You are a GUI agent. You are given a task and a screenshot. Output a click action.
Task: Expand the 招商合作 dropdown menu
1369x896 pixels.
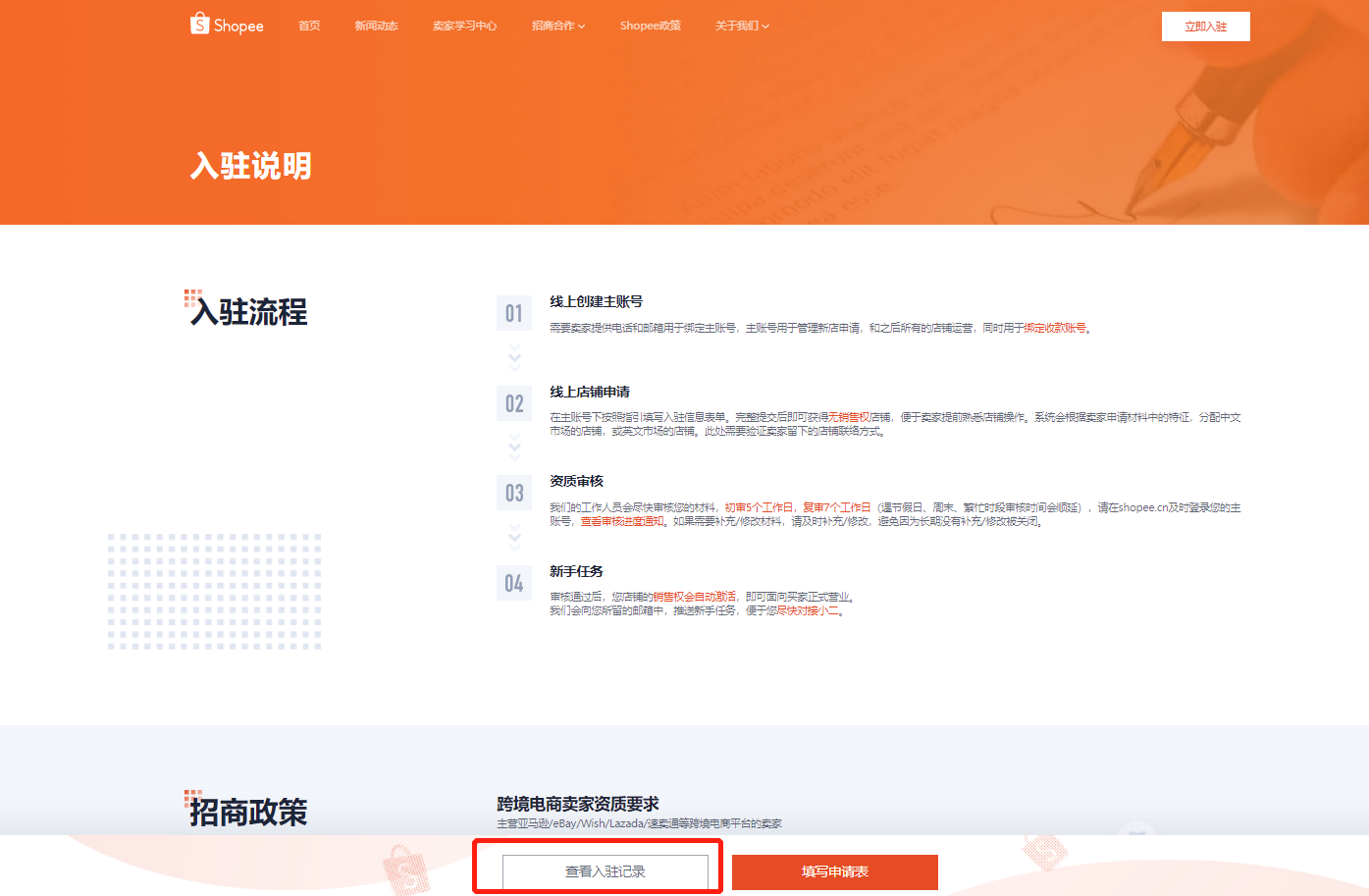coord(557,26)
